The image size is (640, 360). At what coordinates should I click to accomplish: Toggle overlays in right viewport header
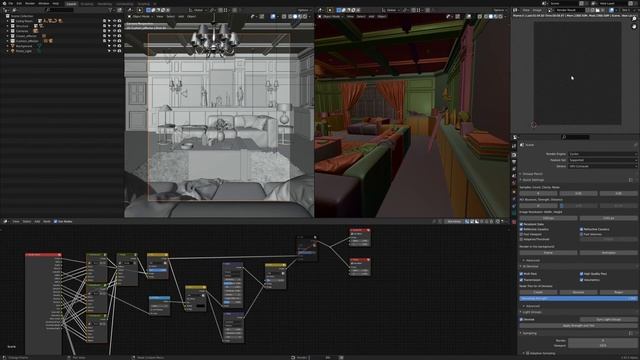(x=469, y=16)
